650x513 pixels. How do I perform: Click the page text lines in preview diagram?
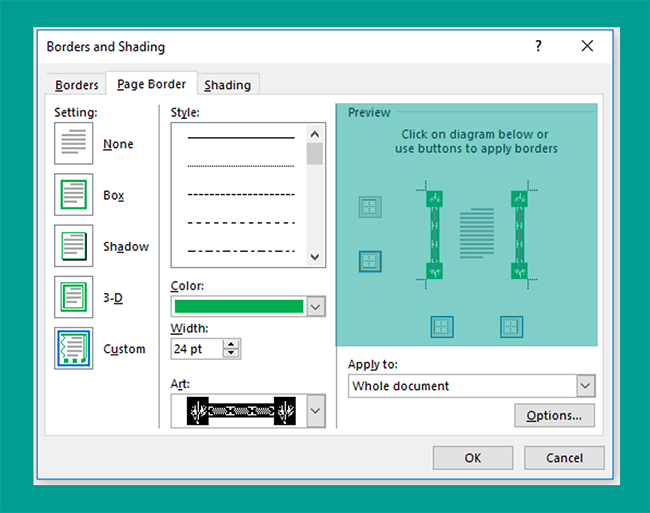(x=477, y=233)
